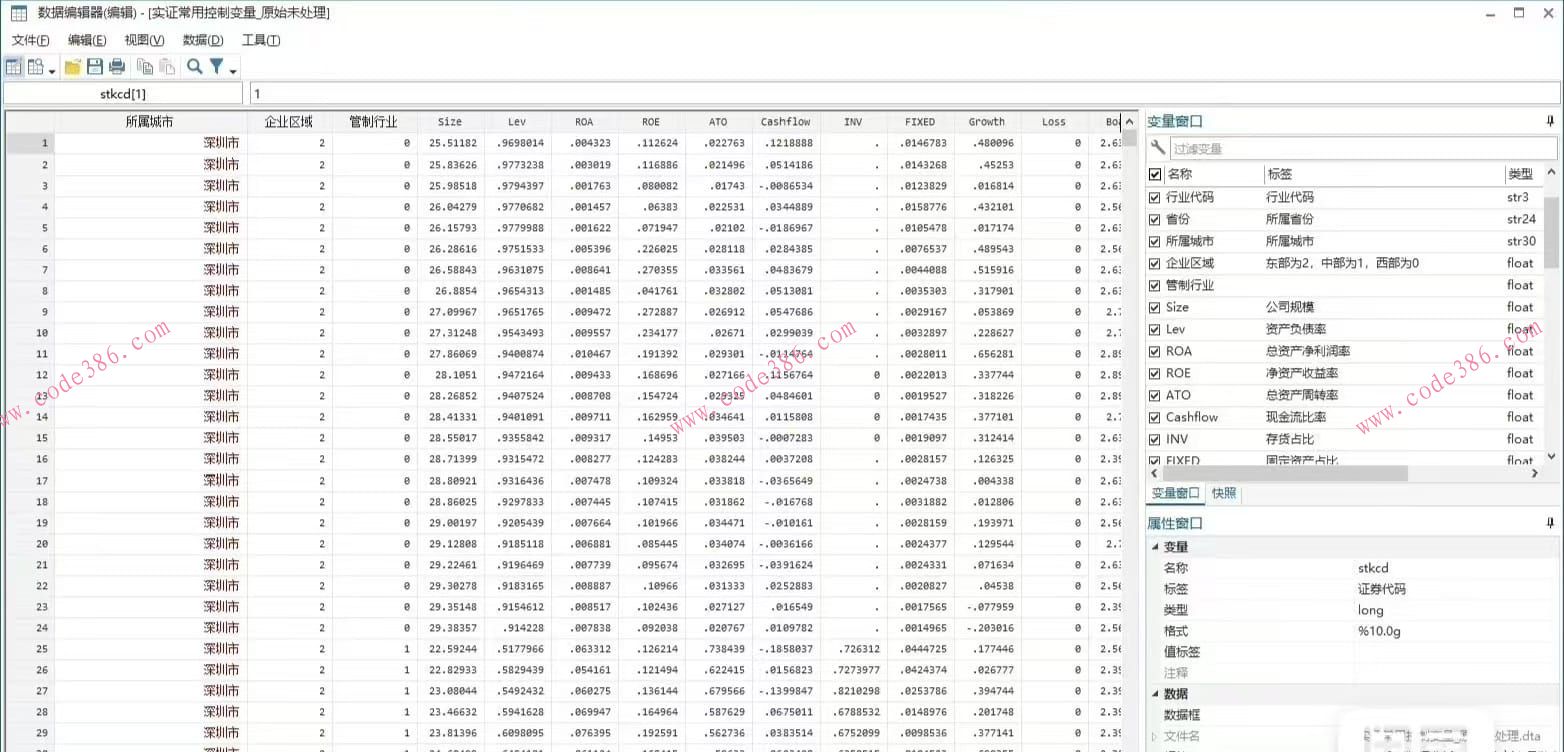Uncheck the ROA variable checkbox
Image resolution: width=1564 pixels, height=752 pixels.
click(1155, 351)
